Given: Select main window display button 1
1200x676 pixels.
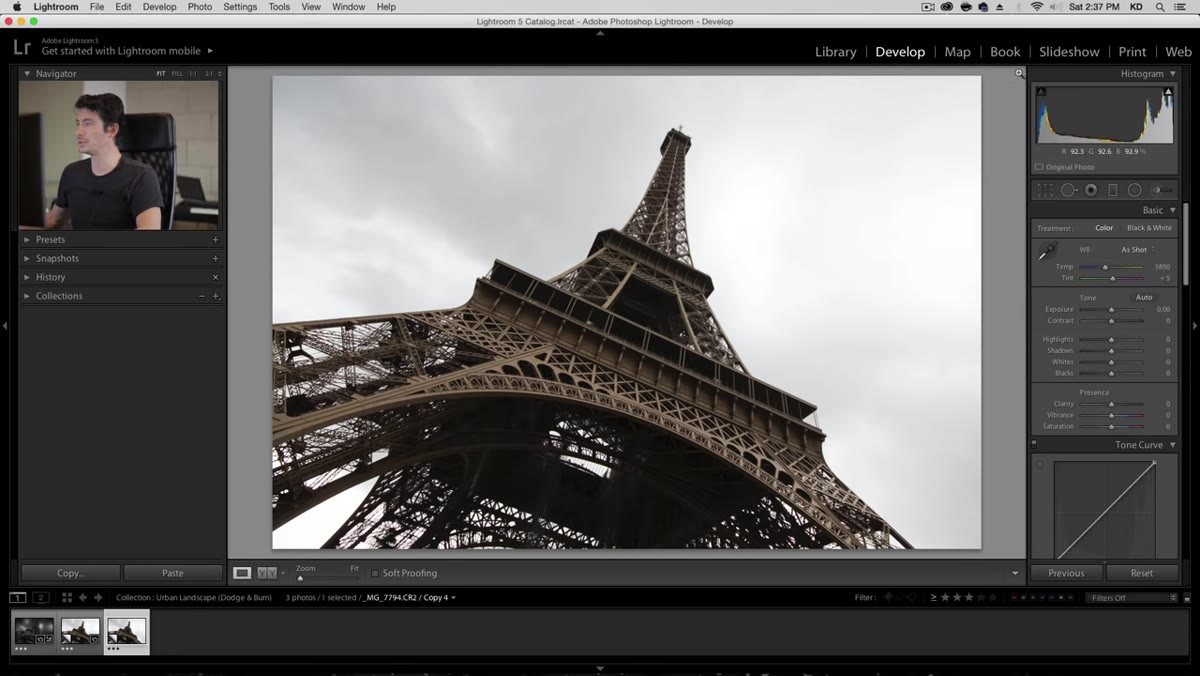Looking at the screenshot, I should click(x=18, y=597).
